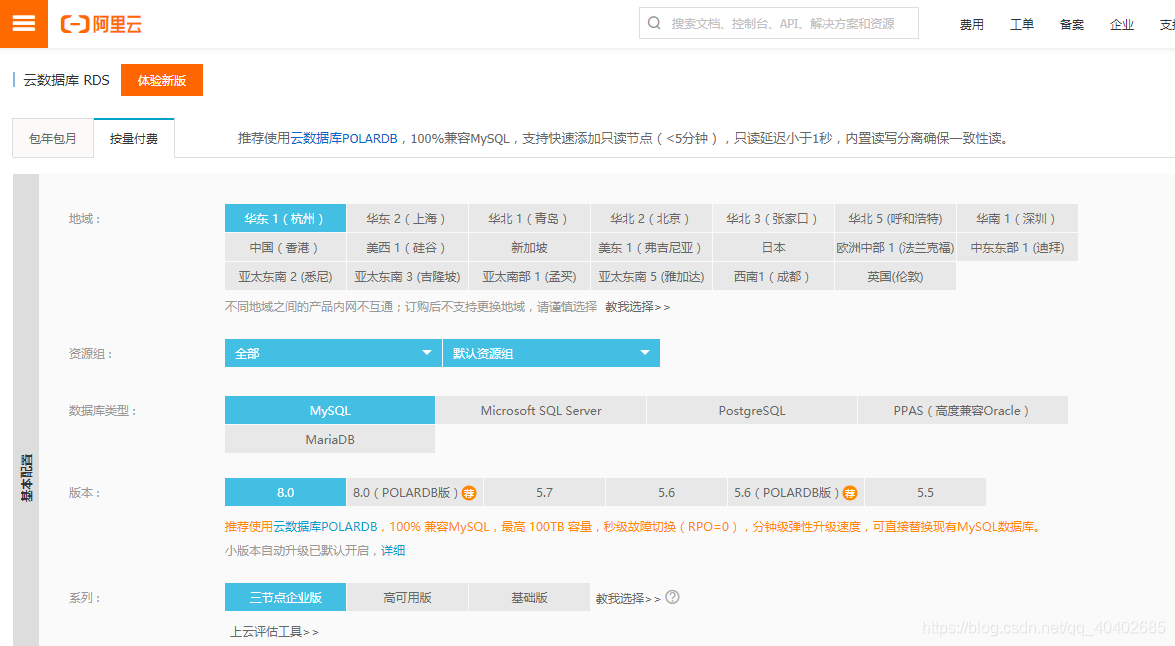This screenshot has width=1175, height=646.
Task: Select series 三节点企业版
Action: tap(285, 597)
